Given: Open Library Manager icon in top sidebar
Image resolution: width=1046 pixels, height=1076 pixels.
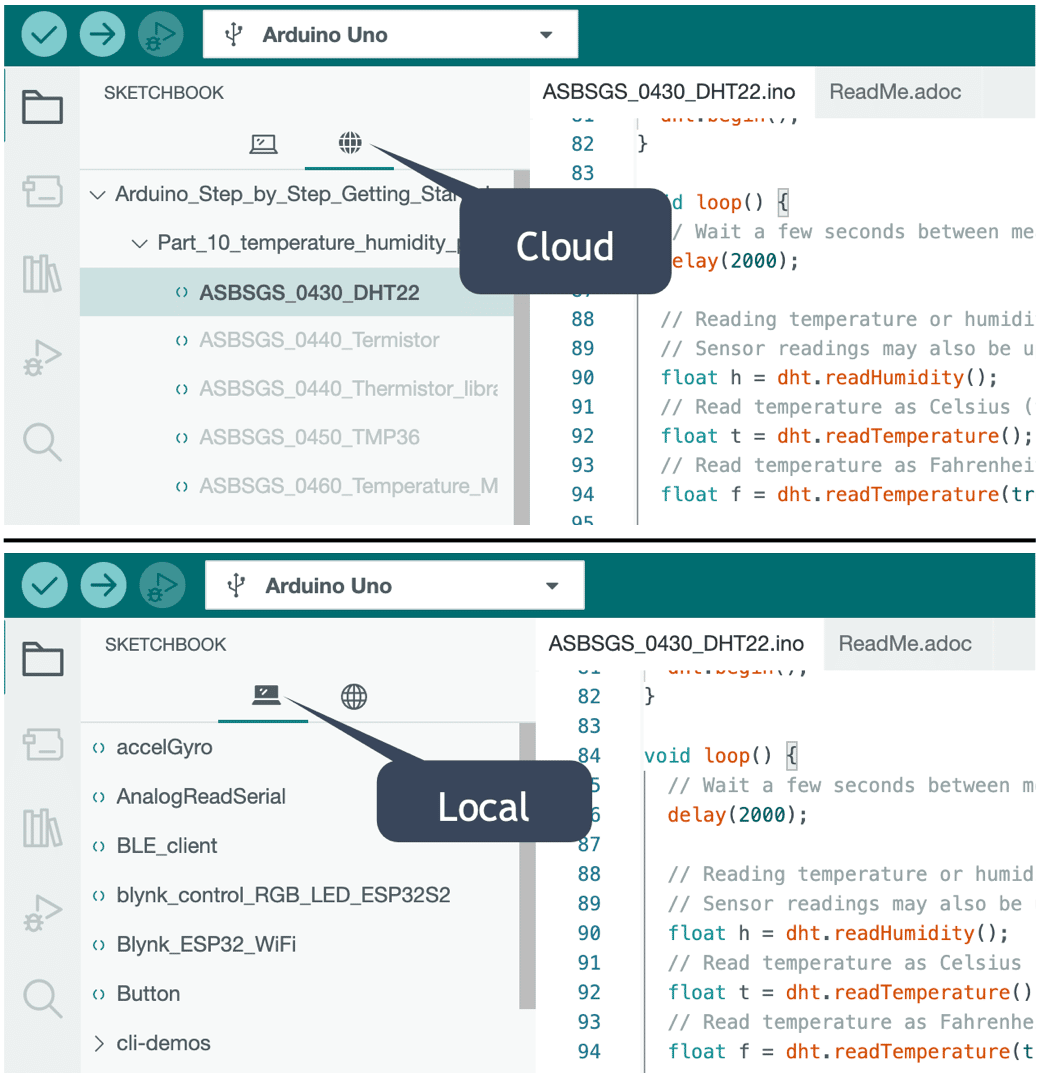Looking at the screenshot, I should point(42,274).
